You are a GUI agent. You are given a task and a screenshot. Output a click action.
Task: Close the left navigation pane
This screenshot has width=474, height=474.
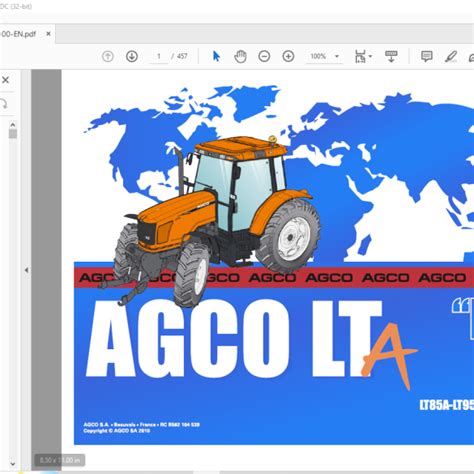pos(5,80)
